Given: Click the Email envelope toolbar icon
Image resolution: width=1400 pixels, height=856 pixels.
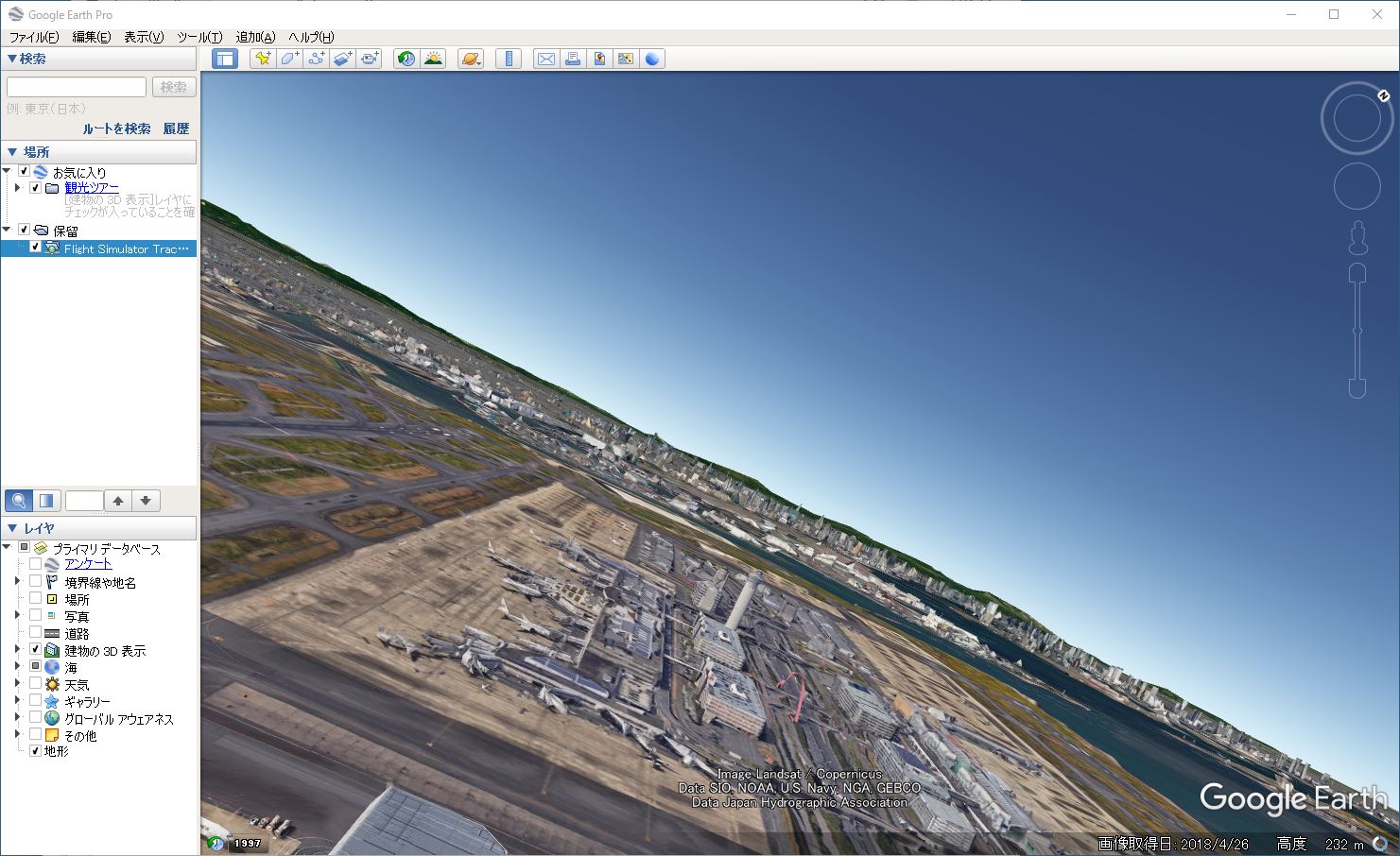Looking at the screenshot, I should point(546,59).
